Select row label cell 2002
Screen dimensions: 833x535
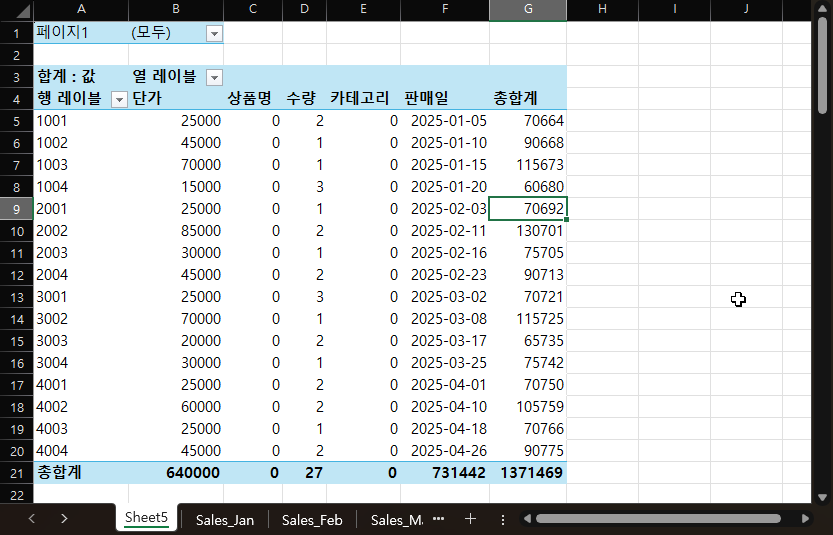[81, 231]
